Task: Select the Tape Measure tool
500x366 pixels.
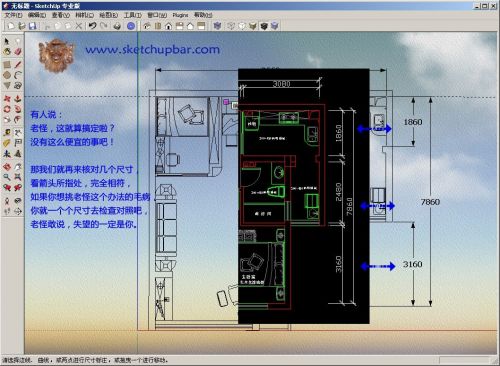Action: point(7,133)
